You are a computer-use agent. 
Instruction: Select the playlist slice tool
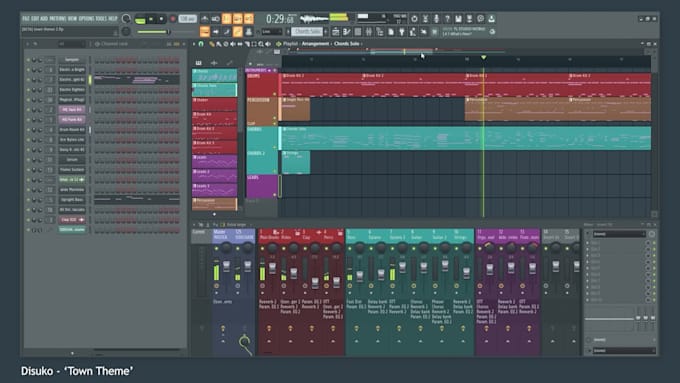coord(247,44)
